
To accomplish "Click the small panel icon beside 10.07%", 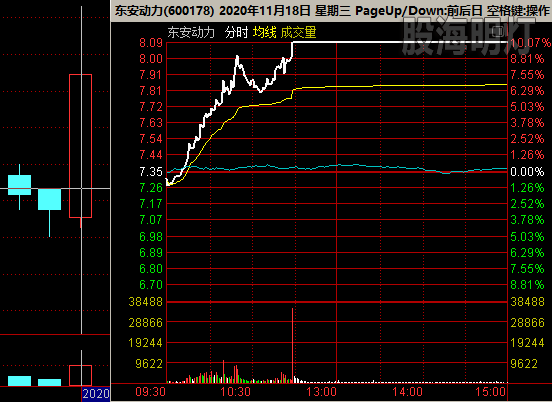I will tap(498, 32).
